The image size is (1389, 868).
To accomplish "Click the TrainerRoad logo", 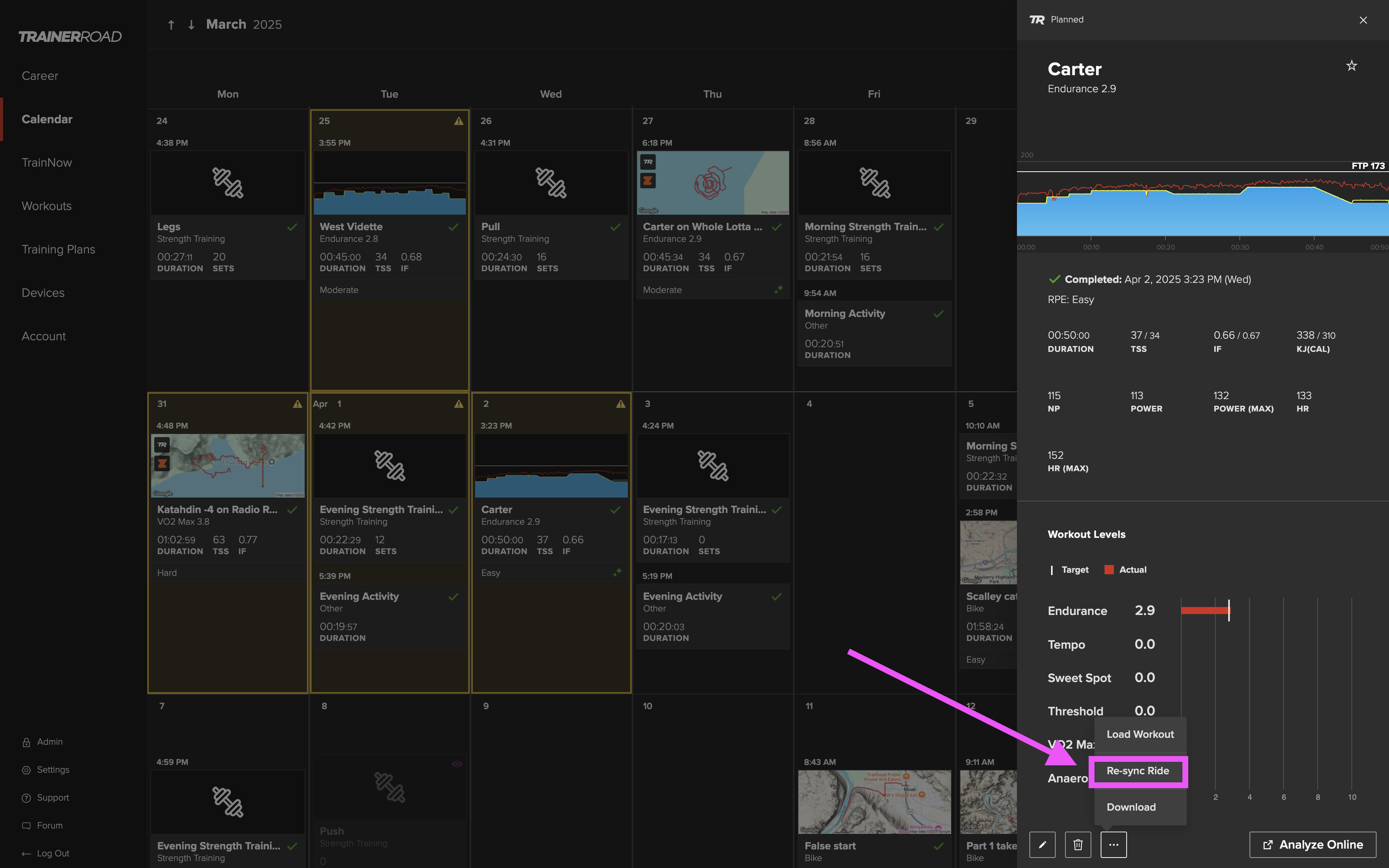I will [x=69, y=37].
